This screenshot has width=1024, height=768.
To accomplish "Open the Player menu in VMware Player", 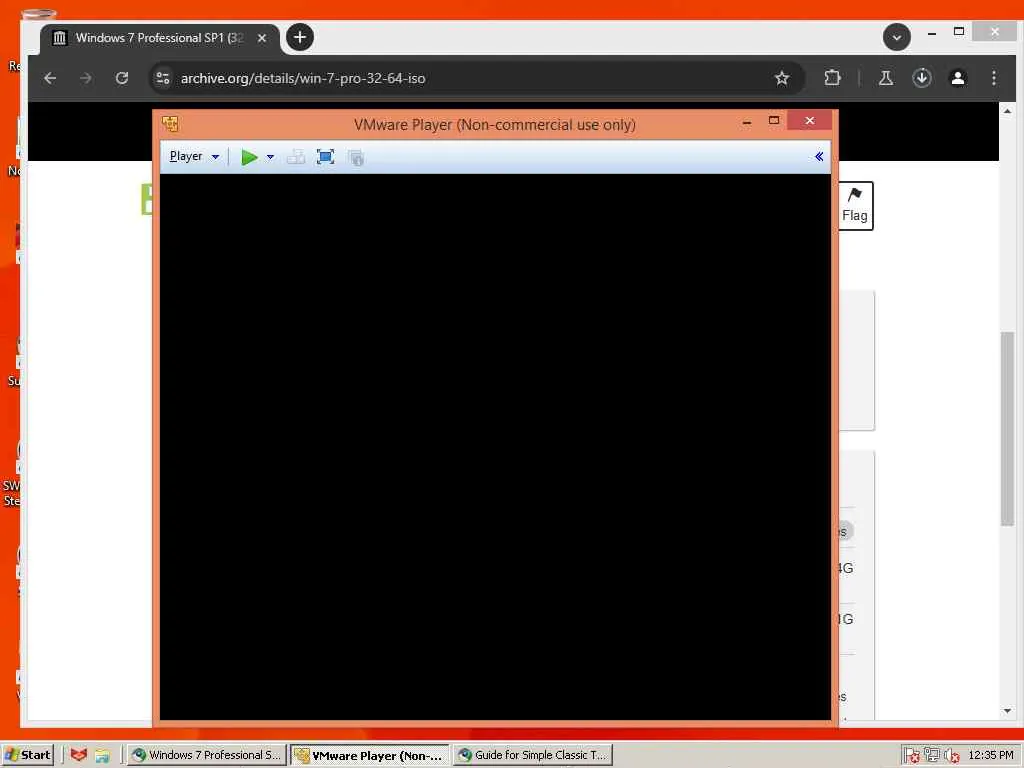I will [194, 157].
